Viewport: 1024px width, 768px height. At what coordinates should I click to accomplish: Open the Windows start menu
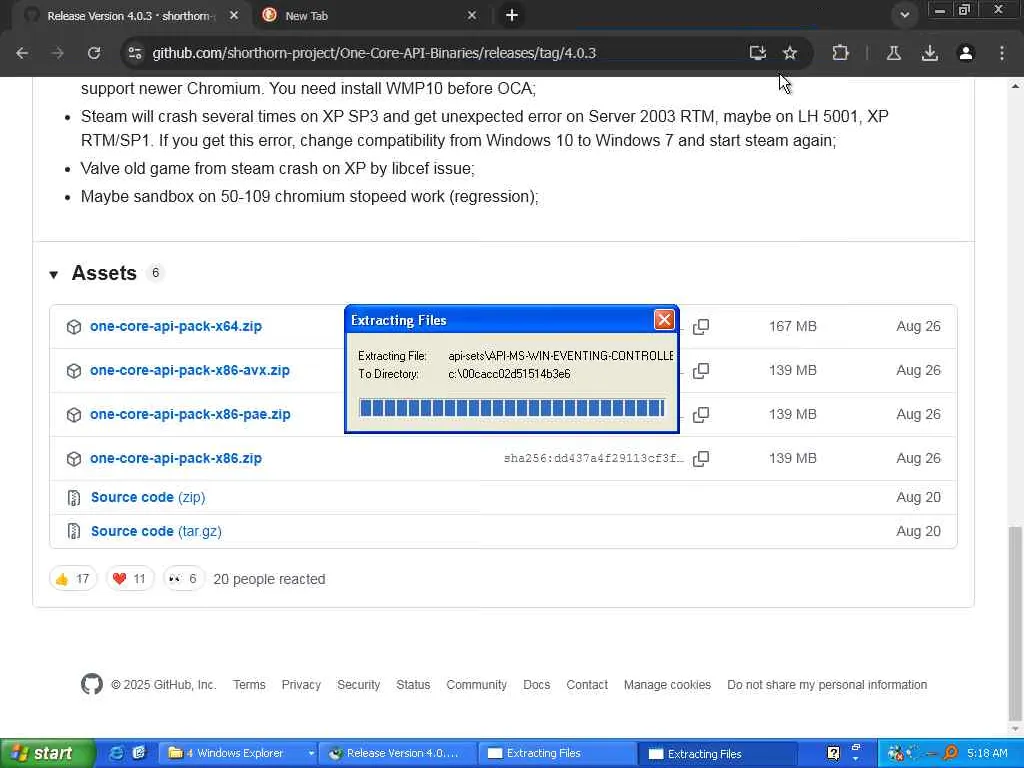coord(47,753)
